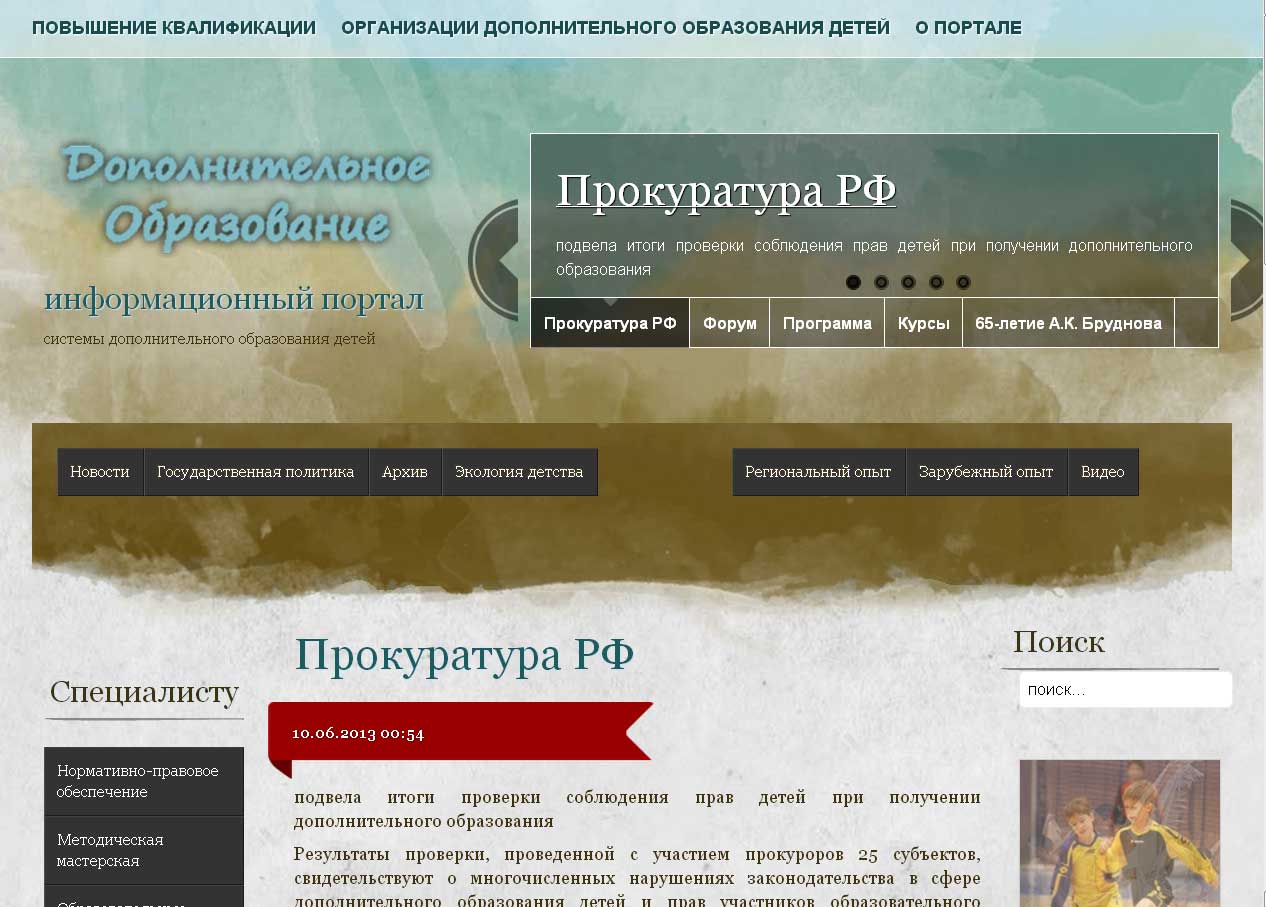The height and width of the screenshot is (907, 1266).
Task: Open Региональный опыт section
Action: (818, 472)
